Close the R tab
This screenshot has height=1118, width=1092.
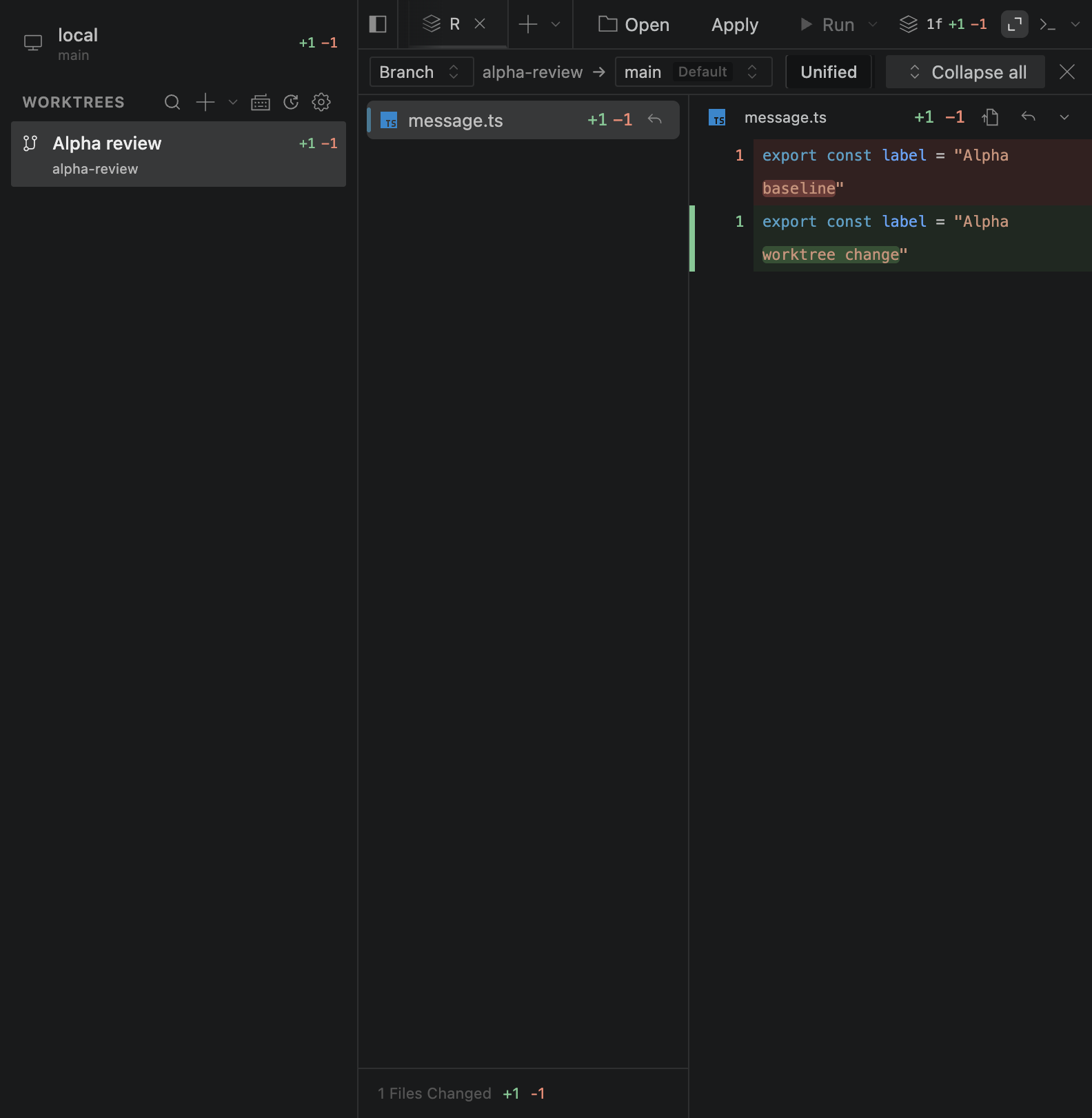[481, 24]
